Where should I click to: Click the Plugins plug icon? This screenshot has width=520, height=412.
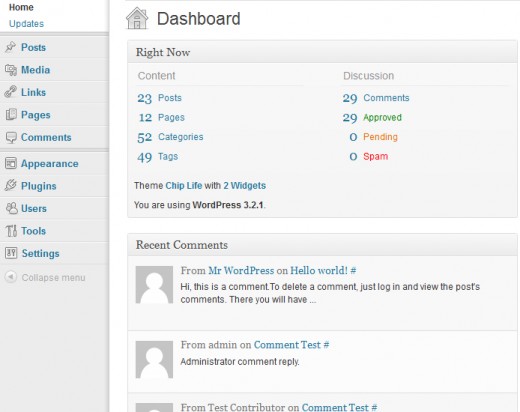tap(11, 185)
